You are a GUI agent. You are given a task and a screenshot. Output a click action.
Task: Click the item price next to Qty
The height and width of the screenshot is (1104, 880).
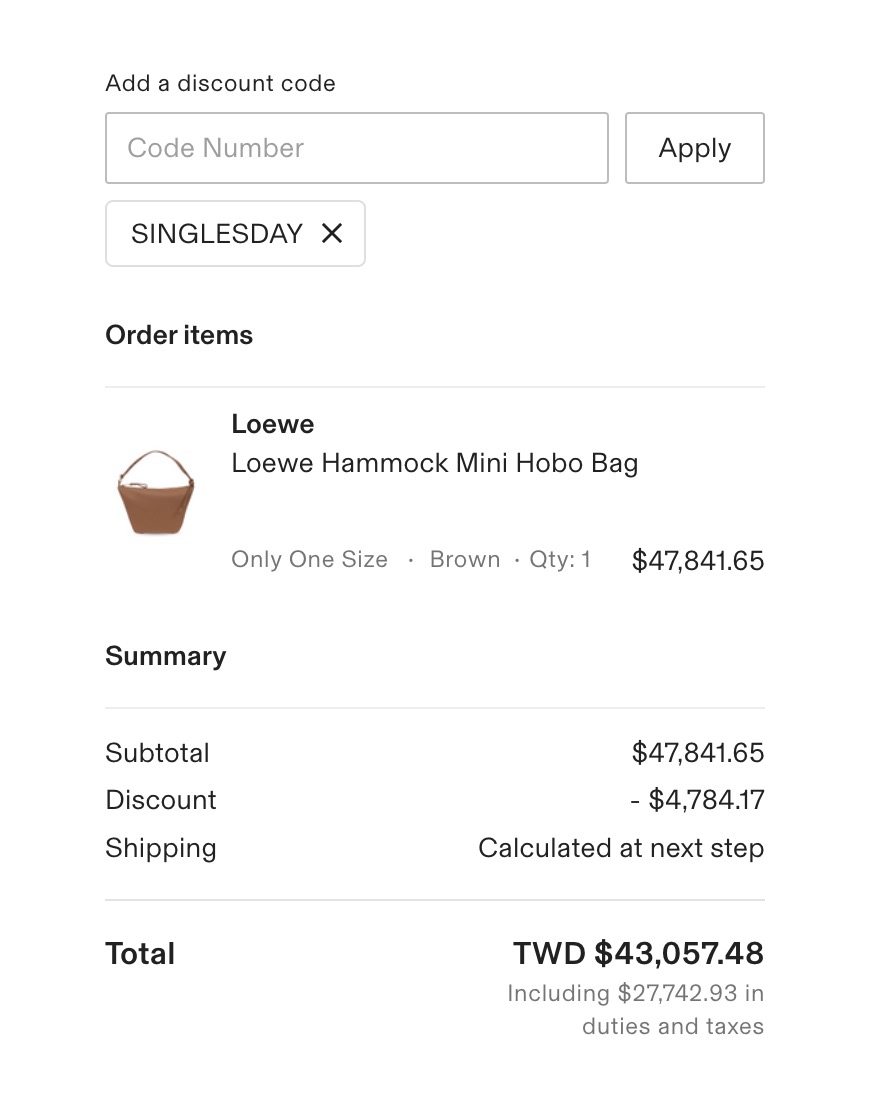coord(698,561)
